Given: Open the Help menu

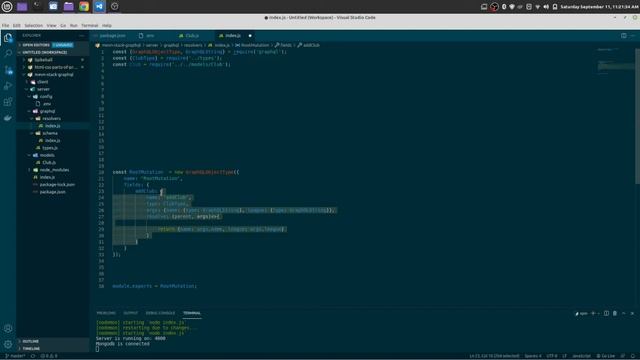Looking at the screenshot, I should pos(107,25).
